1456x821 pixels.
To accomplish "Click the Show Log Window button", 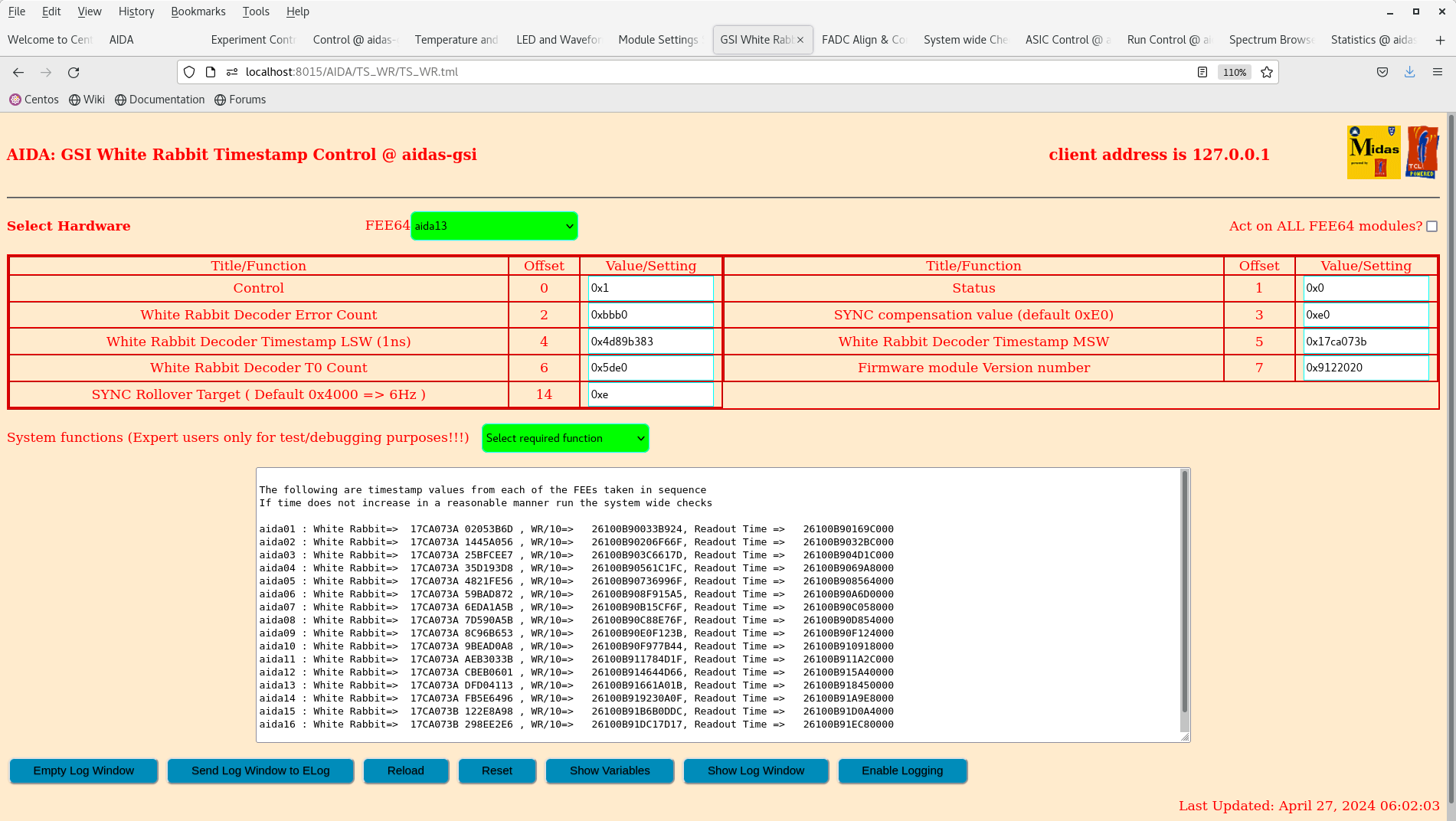I will click(x=756, y=771).
